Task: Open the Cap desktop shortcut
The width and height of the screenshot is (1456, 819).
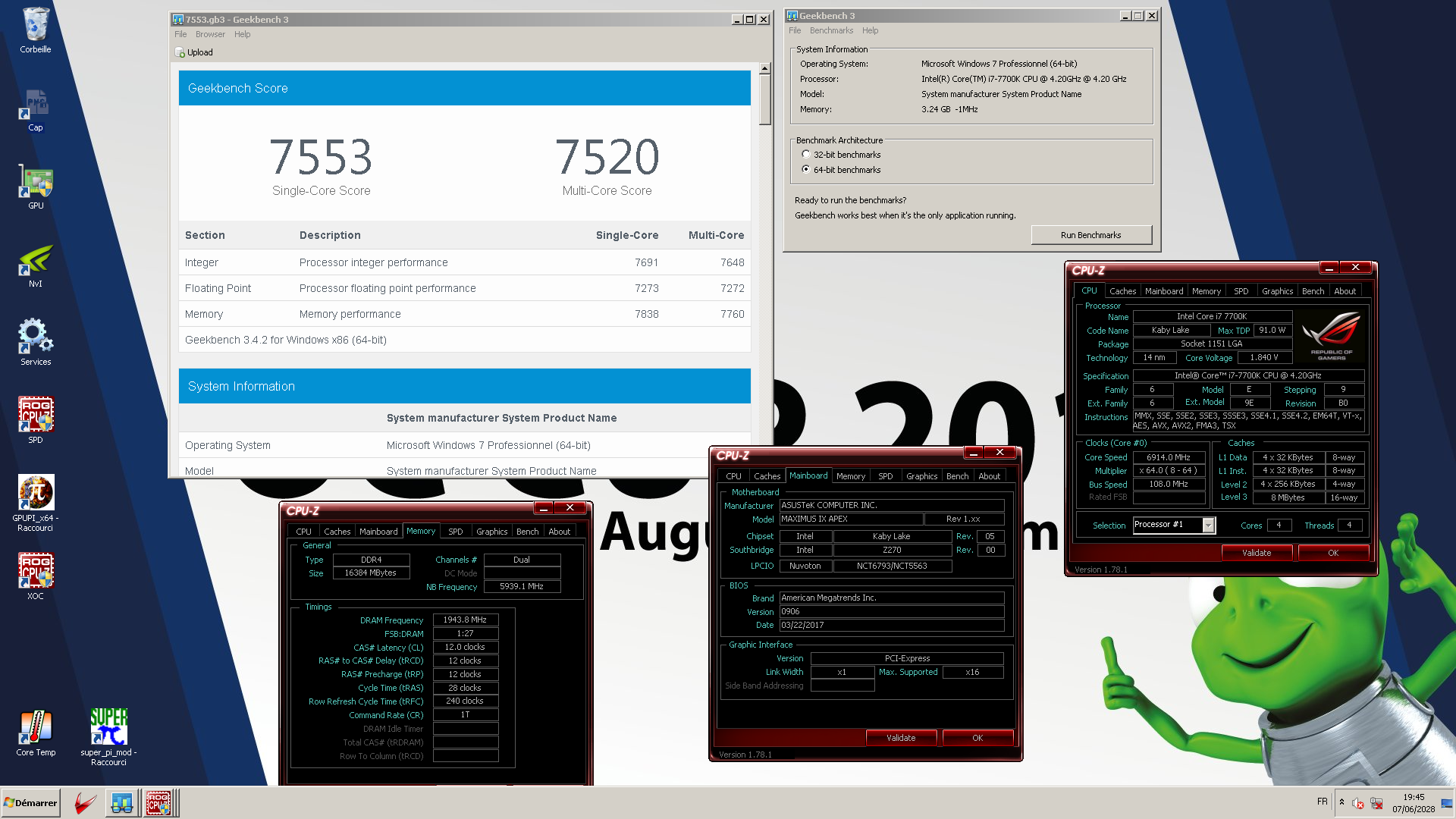Action: (x=36, y=105)
